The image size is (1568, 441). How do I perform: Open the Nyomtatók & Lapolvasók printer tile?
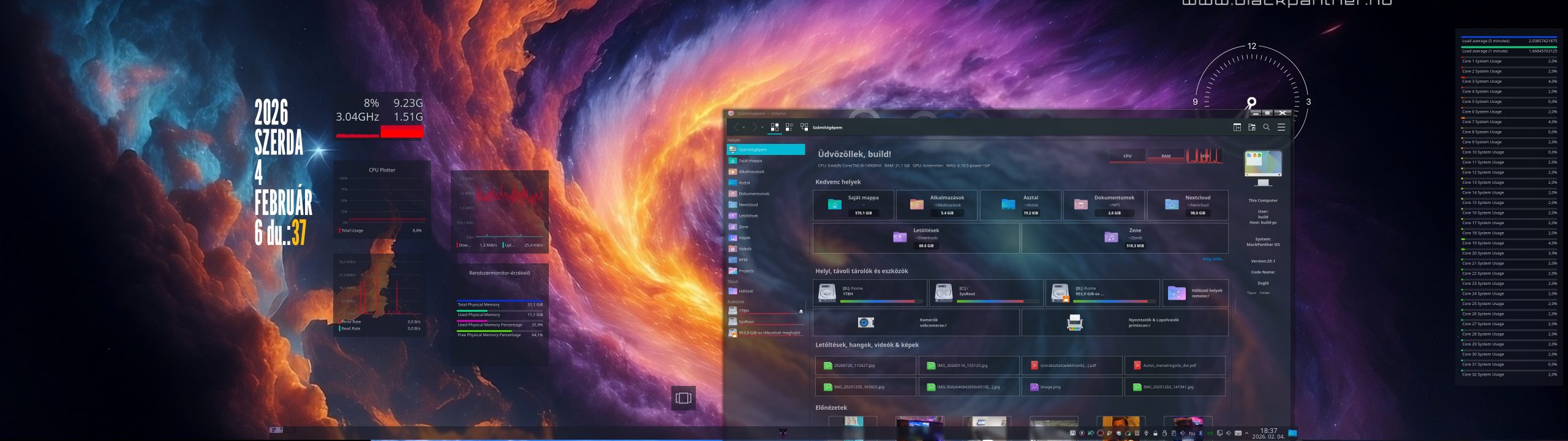pyautogui.click(x=1125, y=322)
